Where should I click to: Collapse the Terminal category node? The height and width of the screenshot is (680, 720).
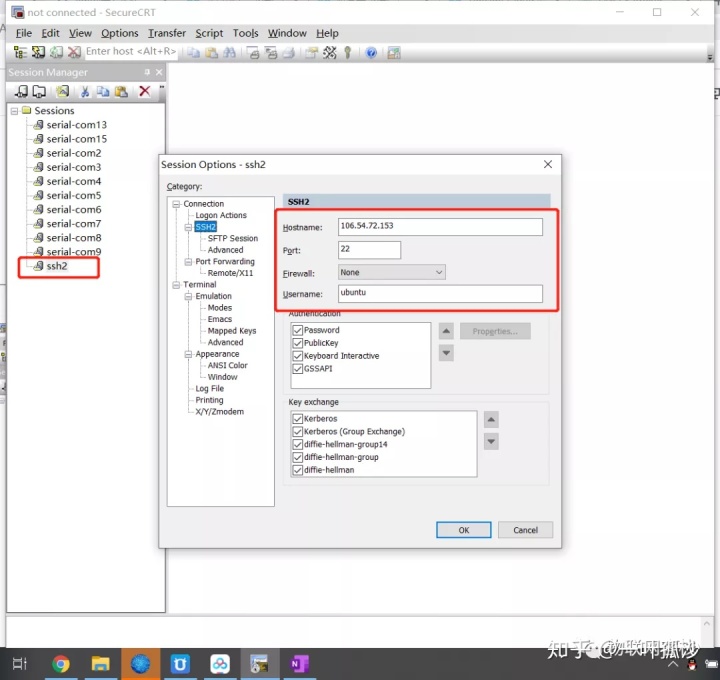tap(176, 285)
